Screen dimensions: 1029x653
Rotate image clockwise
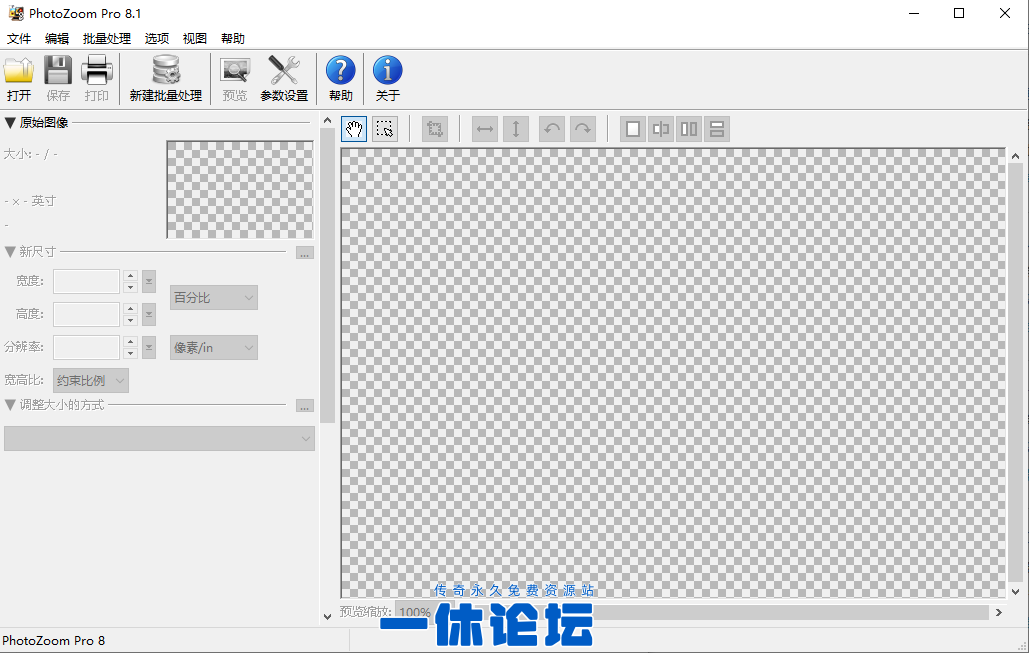tap(583, 129)
